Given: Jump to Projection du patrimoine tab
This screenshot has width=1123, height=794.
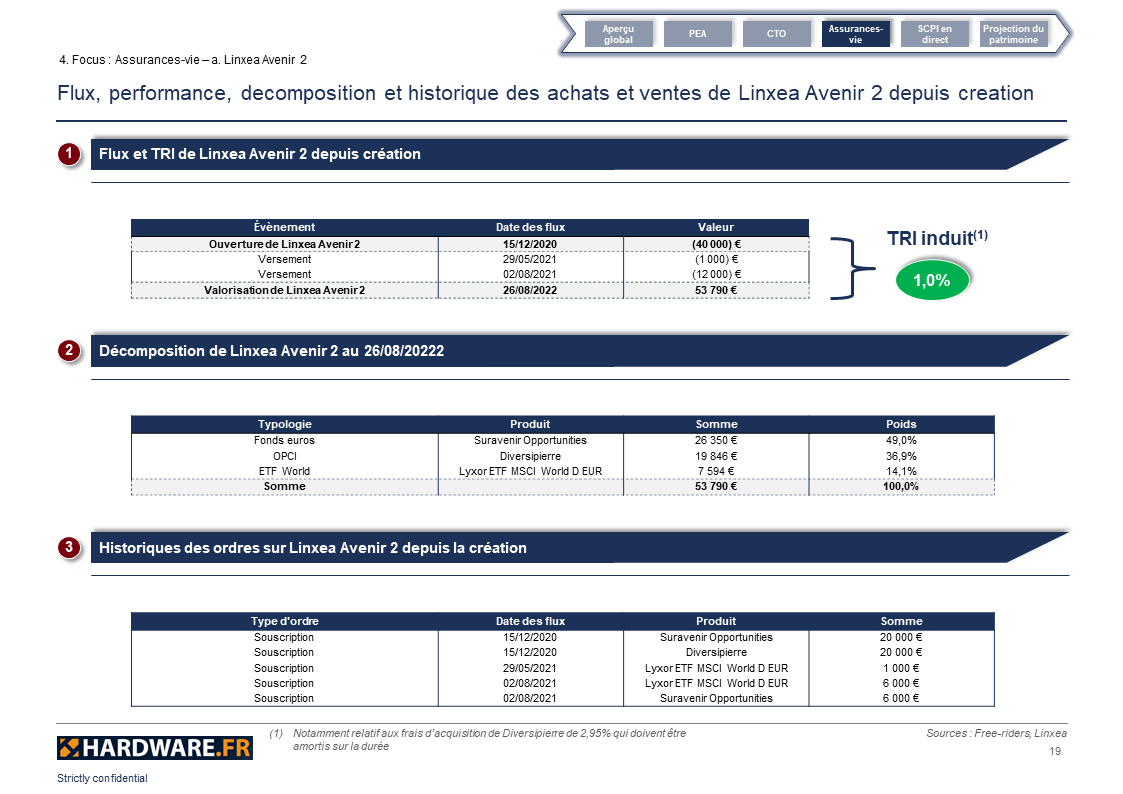Looking at the screenshot, I should [1013, 34].
